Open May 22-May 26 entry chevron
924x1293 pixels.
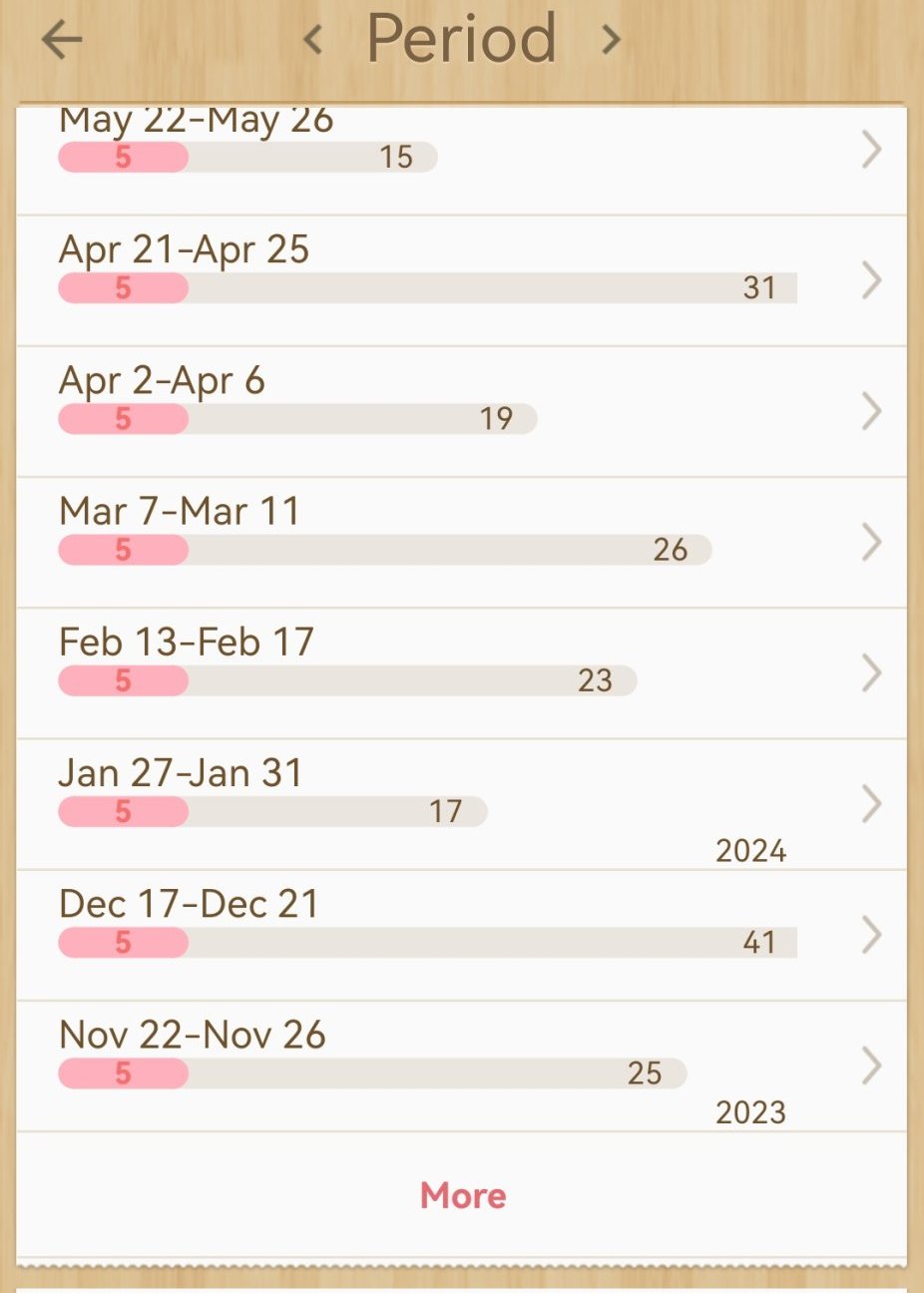pos(871,150)
